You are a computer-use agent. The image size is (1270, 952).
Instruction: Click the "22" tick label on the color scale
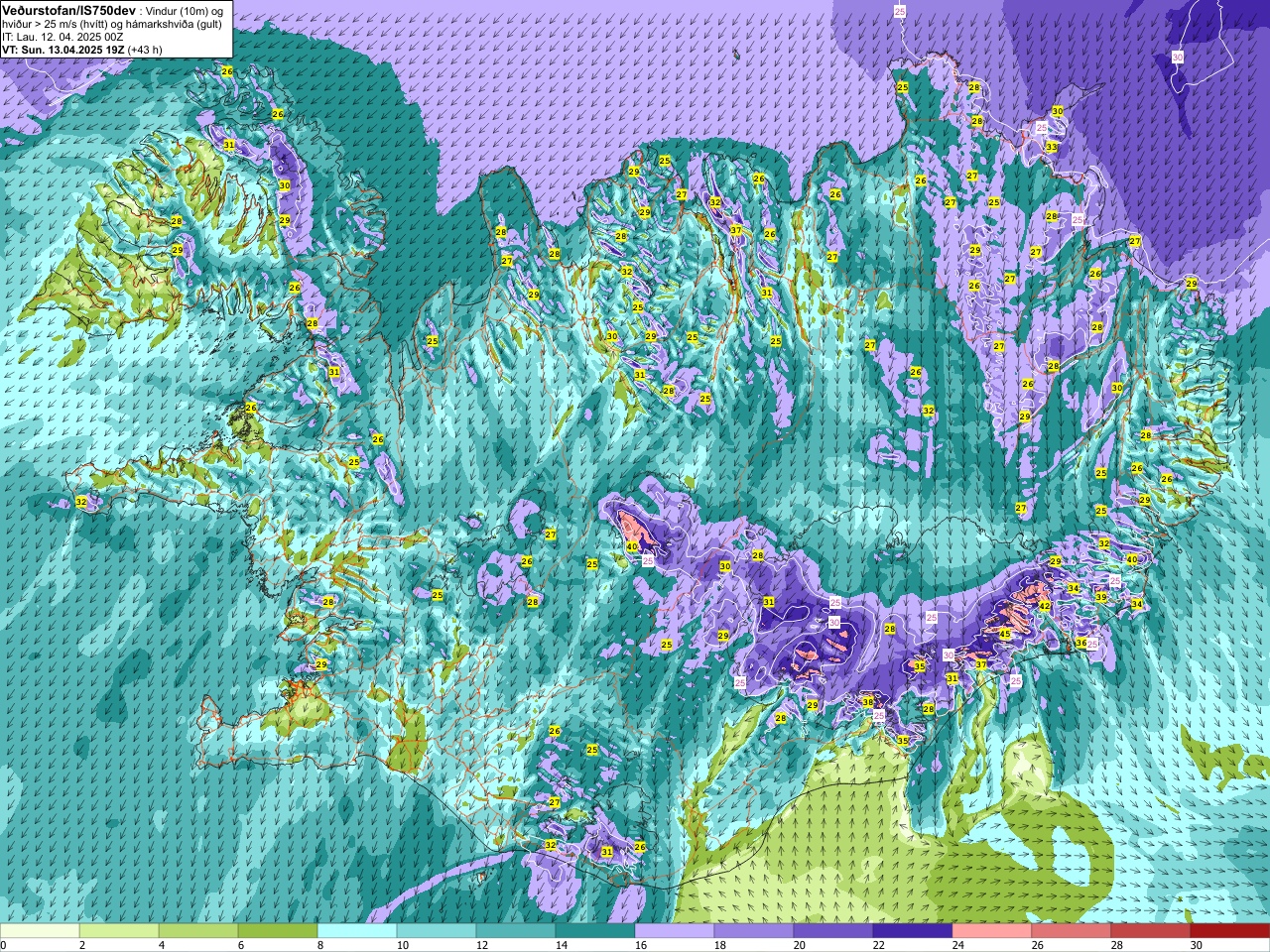[878, 945]
